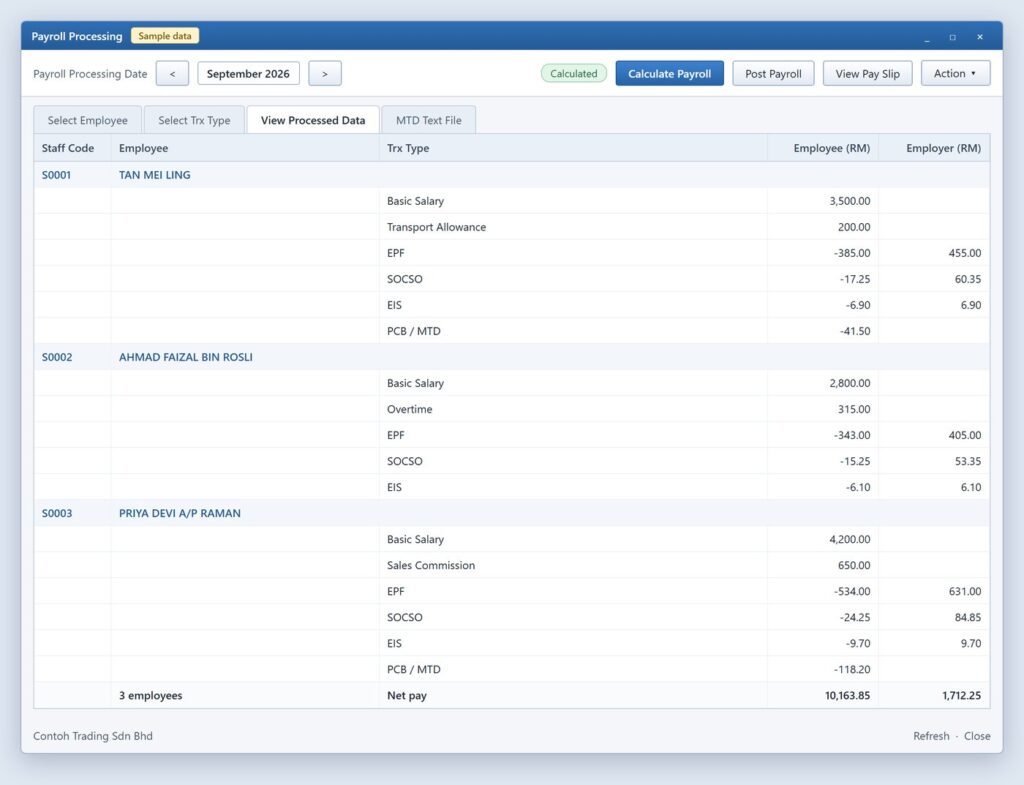This screenshot has height=785, width=1024.
Task: Click the -17.25 SOCSO deduction
Action: click(855, 280)
